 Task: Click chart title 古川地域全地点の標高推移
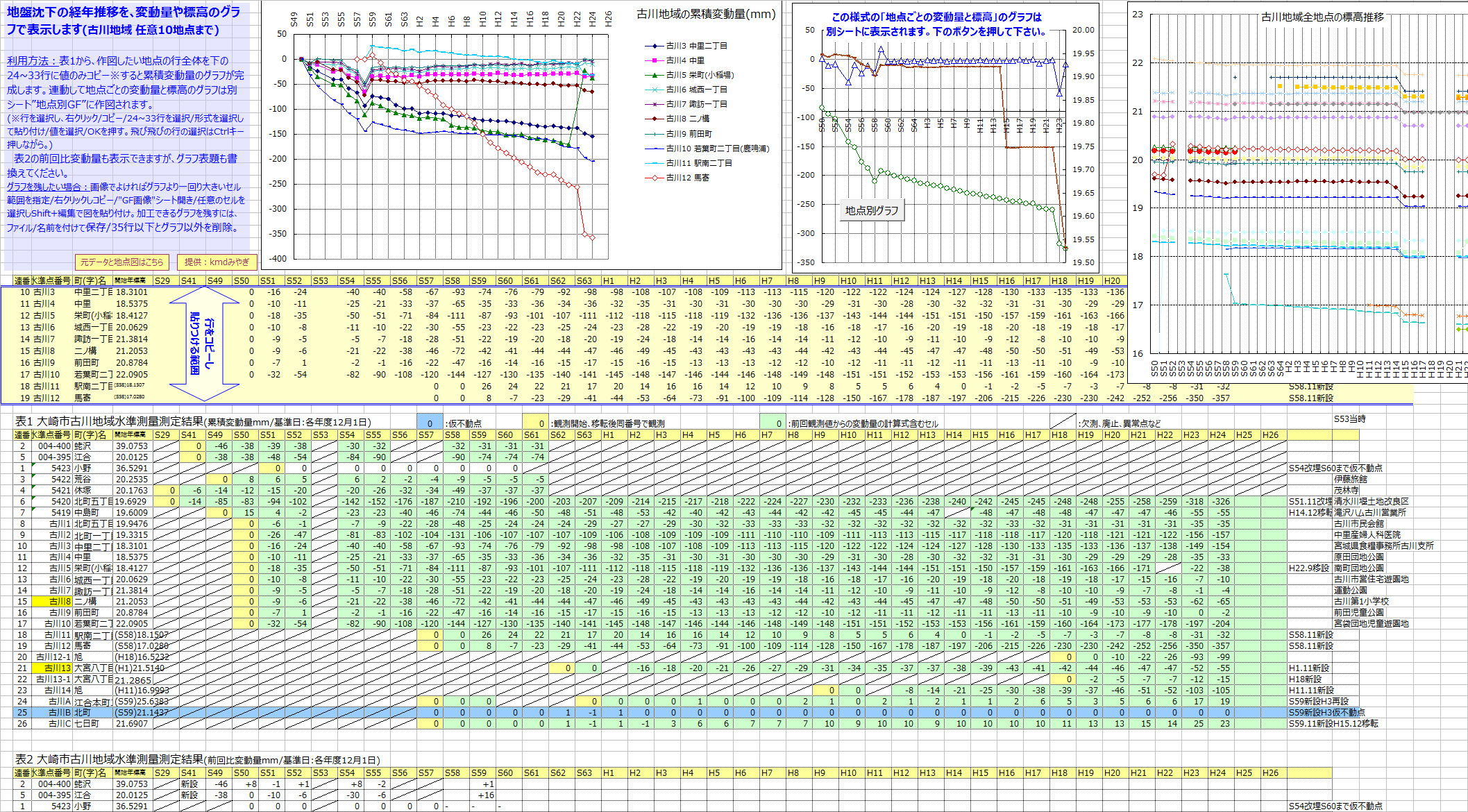[x=1322, y=17]
